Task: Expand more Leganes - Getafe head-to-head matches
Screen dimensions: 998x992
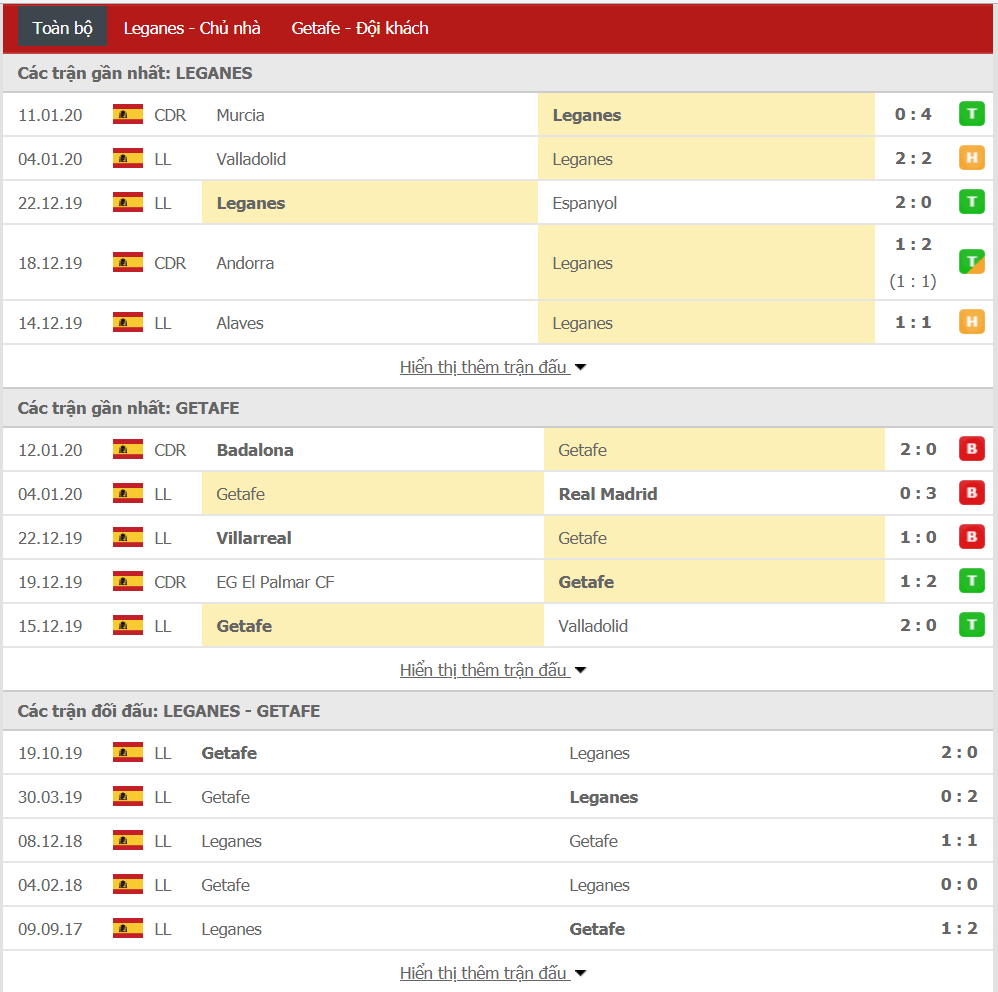Action: [x=493, y=973]
